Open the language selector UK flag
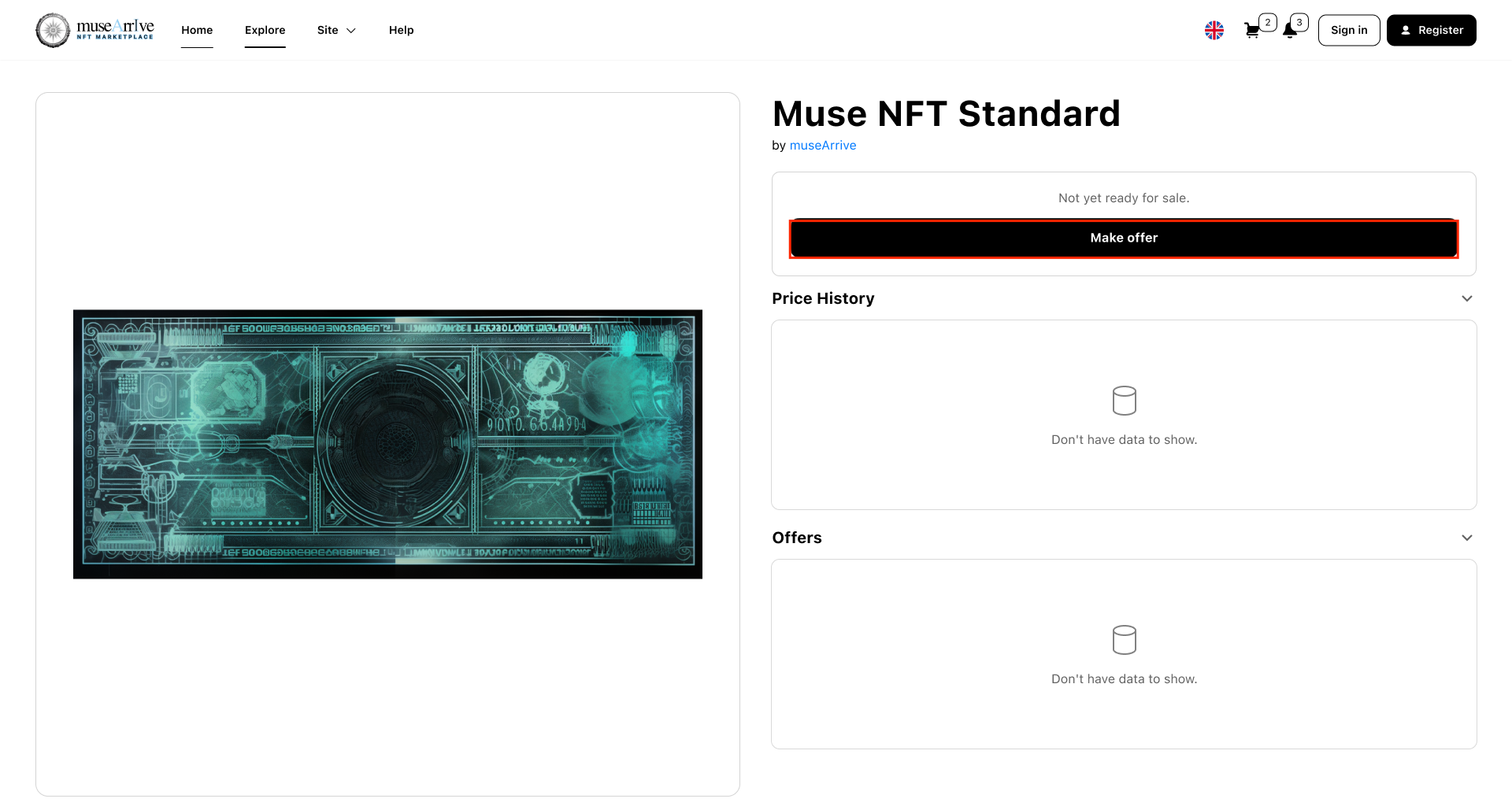This screenshot has height=806, width=1512. click(1214, 31)
